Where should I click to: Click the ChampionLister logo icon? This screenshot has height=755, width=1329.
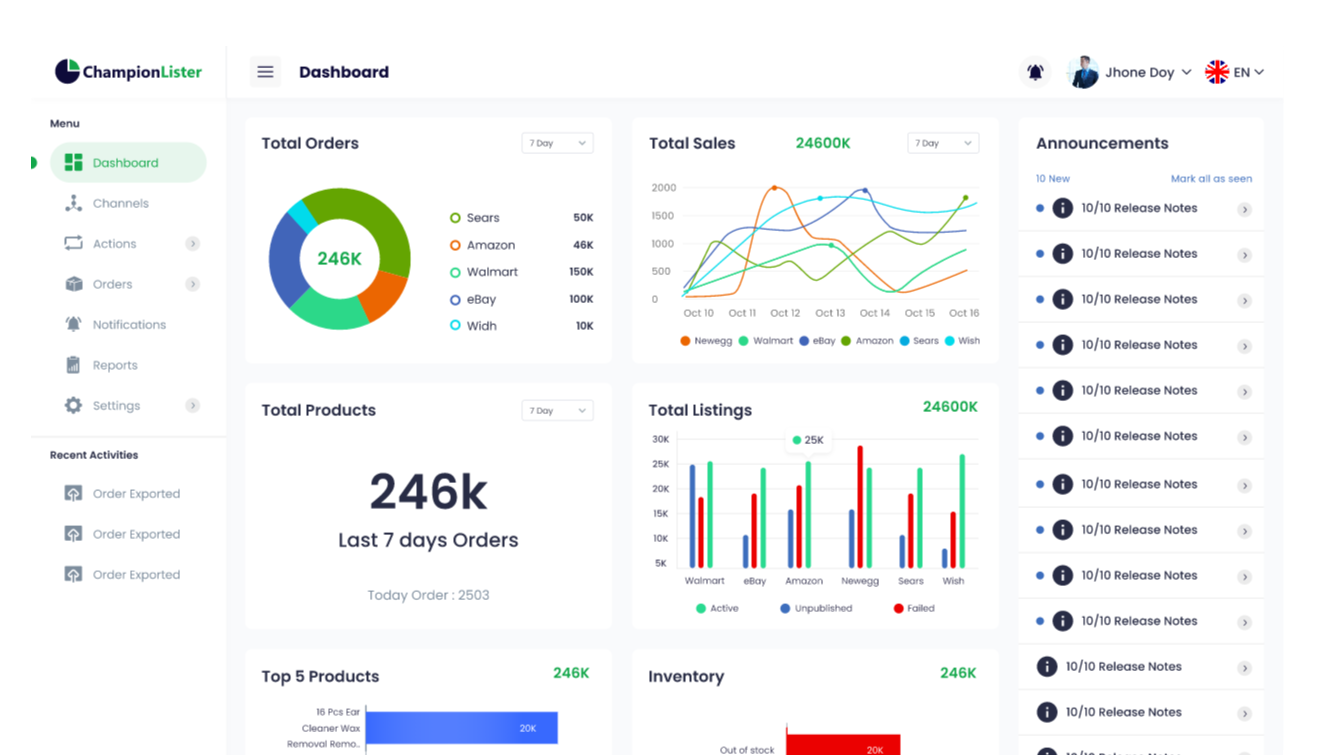(x=67, y=71)
